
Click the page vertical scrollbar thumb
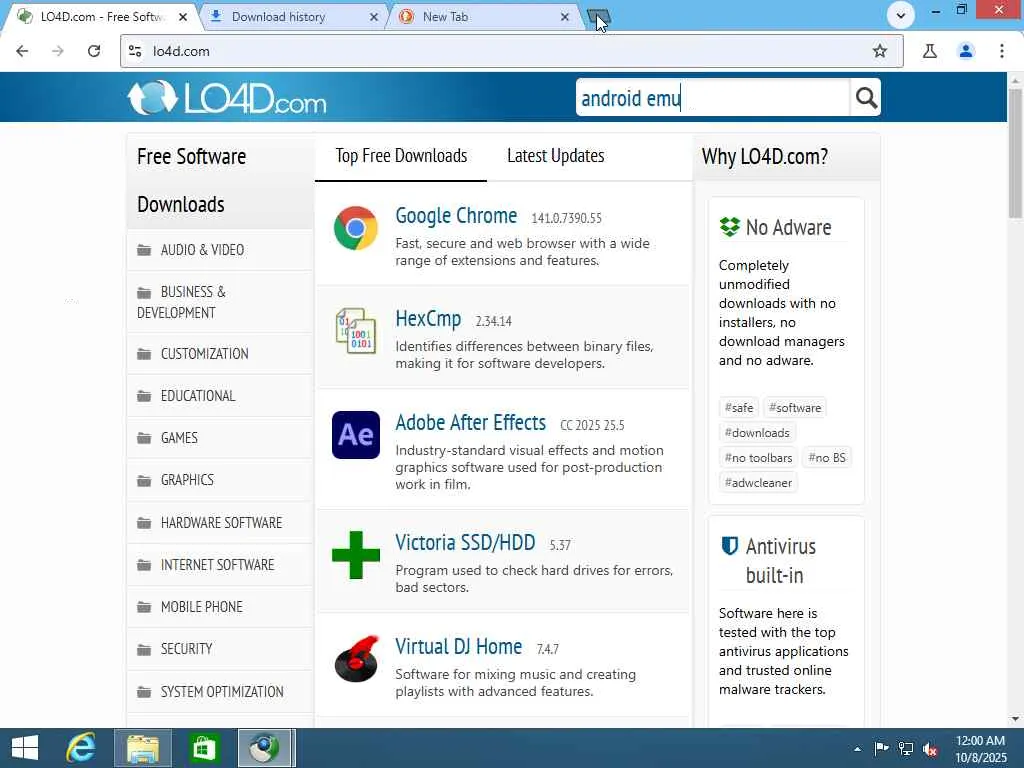click(x=1015, y=153)
